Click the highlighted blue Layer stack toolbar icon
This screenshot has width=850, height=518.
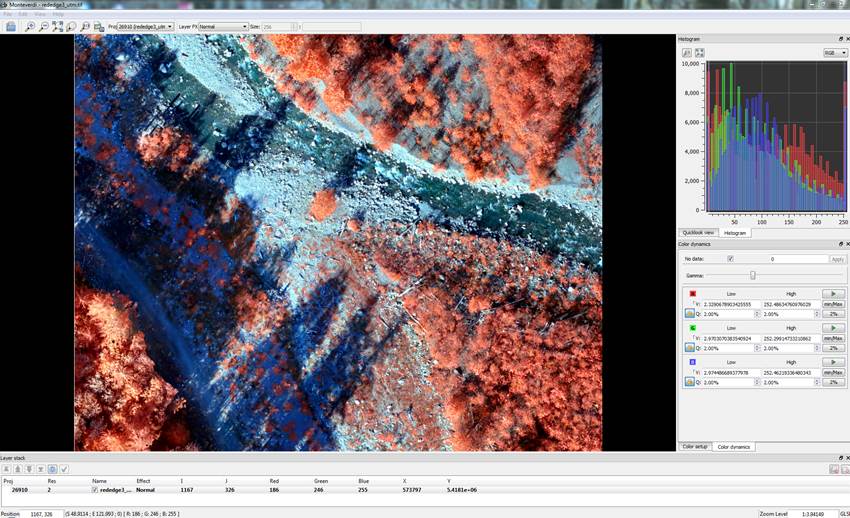point(53,469)
